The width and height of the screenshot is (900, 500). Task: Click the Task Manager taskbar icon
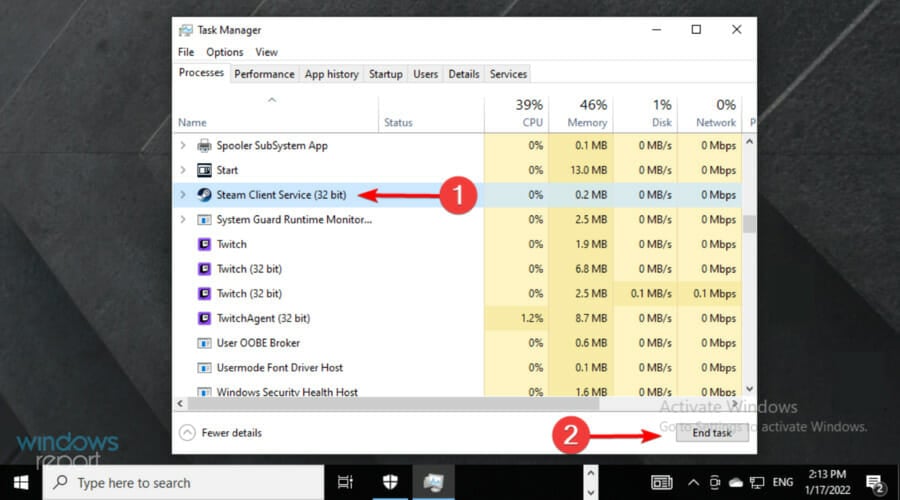[x=433, y=483]
